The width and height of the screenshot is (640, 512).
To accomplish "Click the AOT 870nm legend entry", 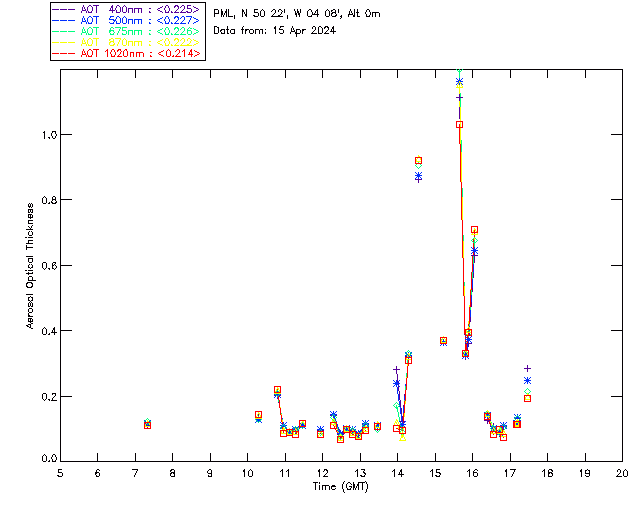I will tap(126, 42).
